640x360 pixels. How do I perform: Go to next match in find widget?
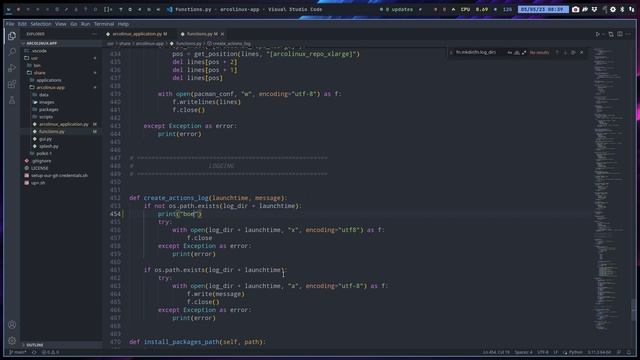point(565,53)
